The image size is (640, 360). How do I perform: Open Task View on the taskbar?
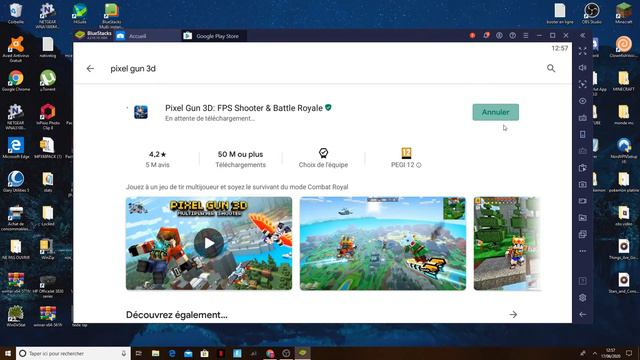coord(139,353)
